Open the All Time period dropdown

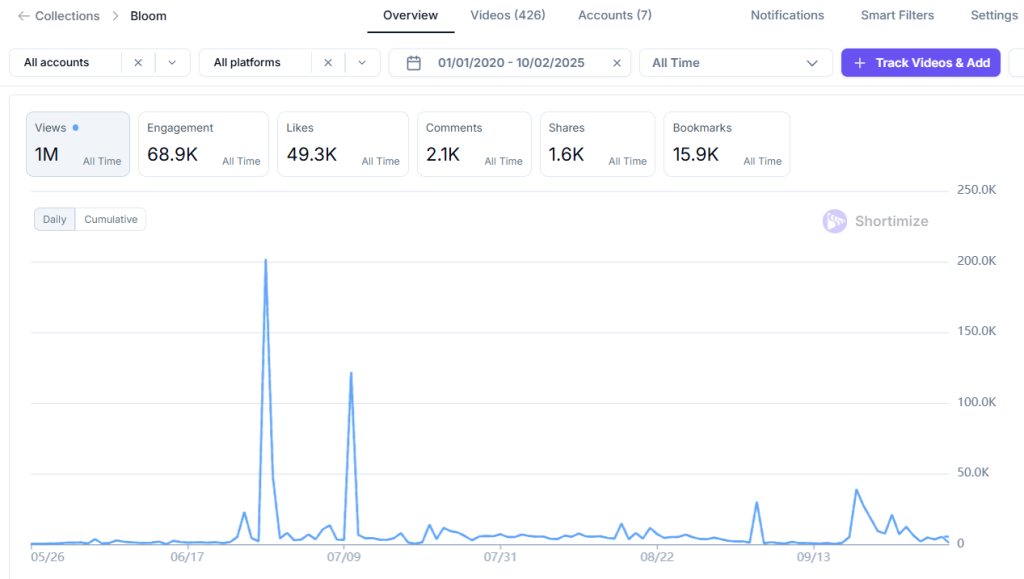click(x=735, y=63)
